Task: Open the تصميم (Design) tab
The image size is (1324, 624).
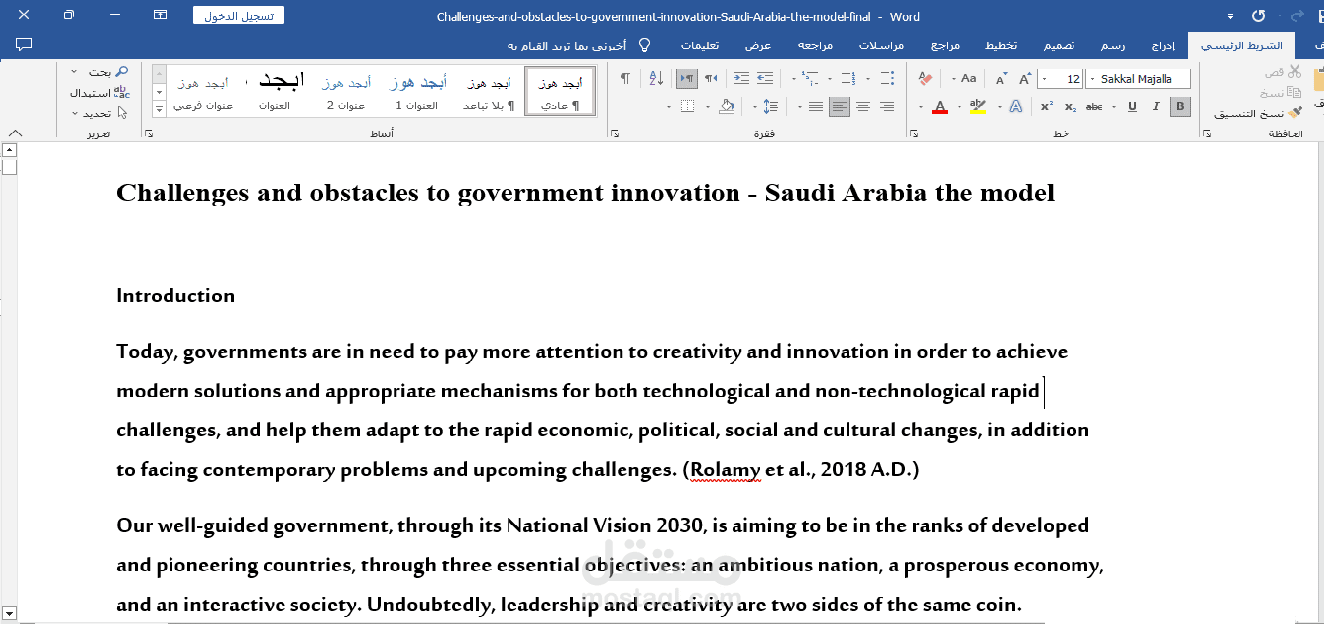Action: [1060, 46]
